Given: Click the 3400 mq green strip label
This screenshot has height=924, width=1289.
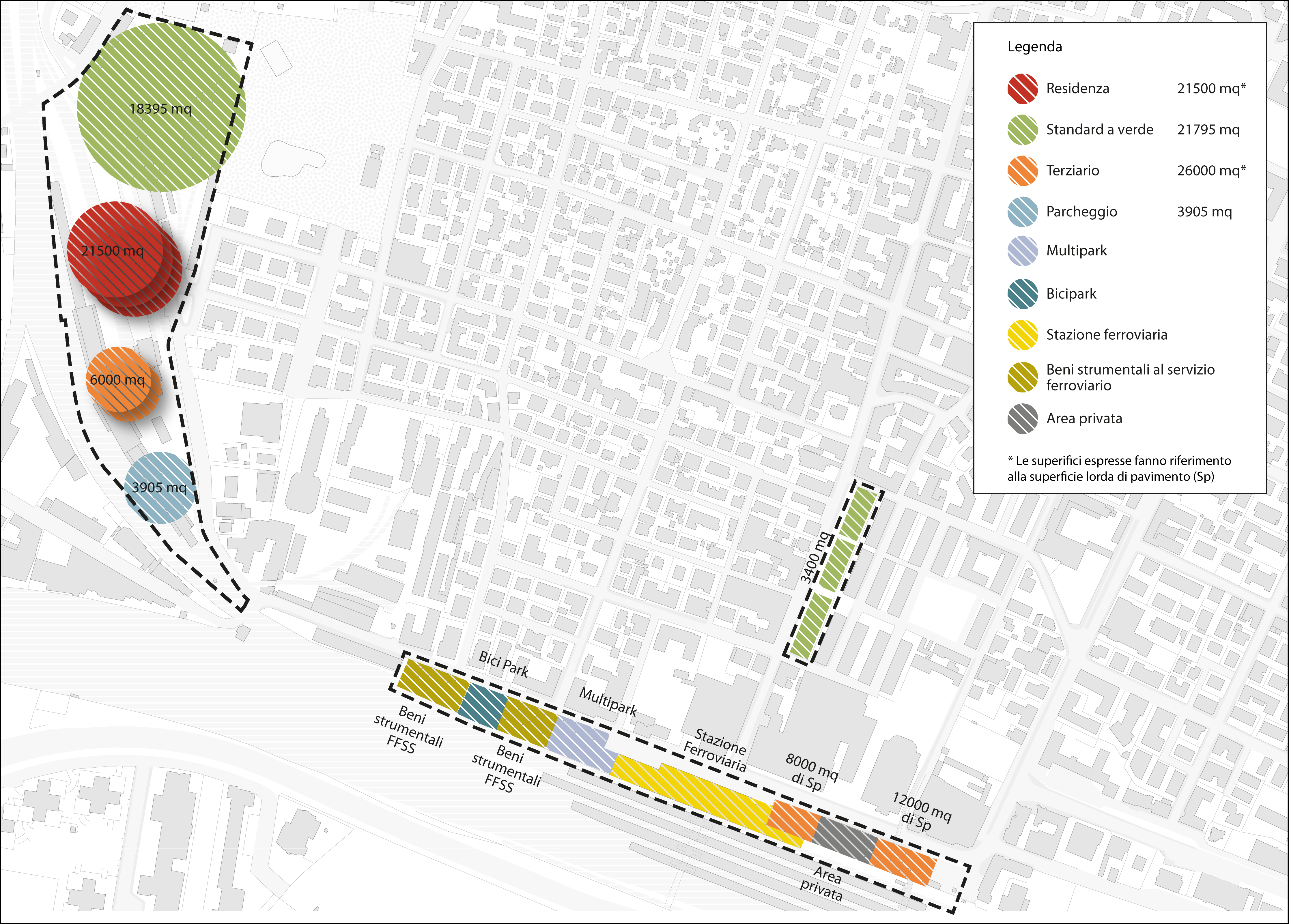Looking at the screenshot, I should tap(815, 558).
